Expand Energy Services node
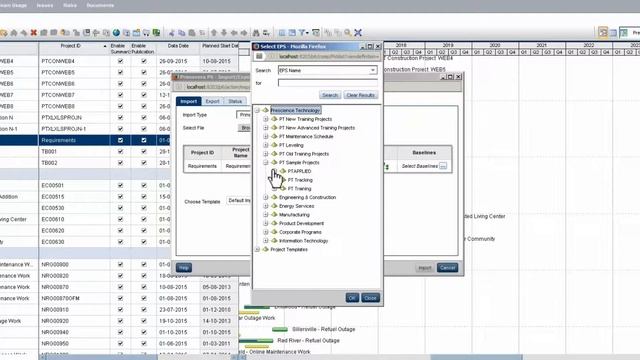640x360 pixels. click(266, 206)
